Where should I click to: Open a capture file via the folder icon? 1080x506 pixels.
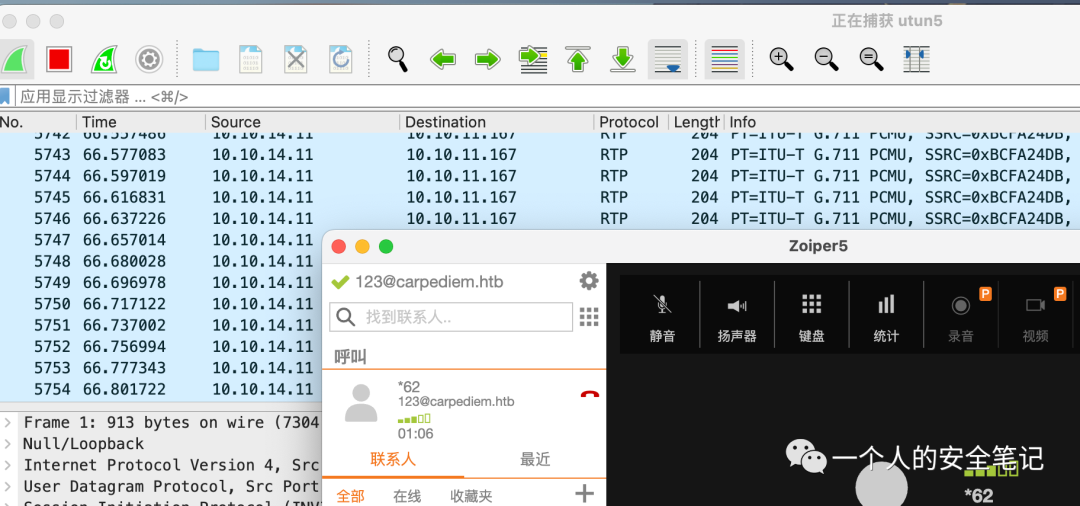point(206,59)
